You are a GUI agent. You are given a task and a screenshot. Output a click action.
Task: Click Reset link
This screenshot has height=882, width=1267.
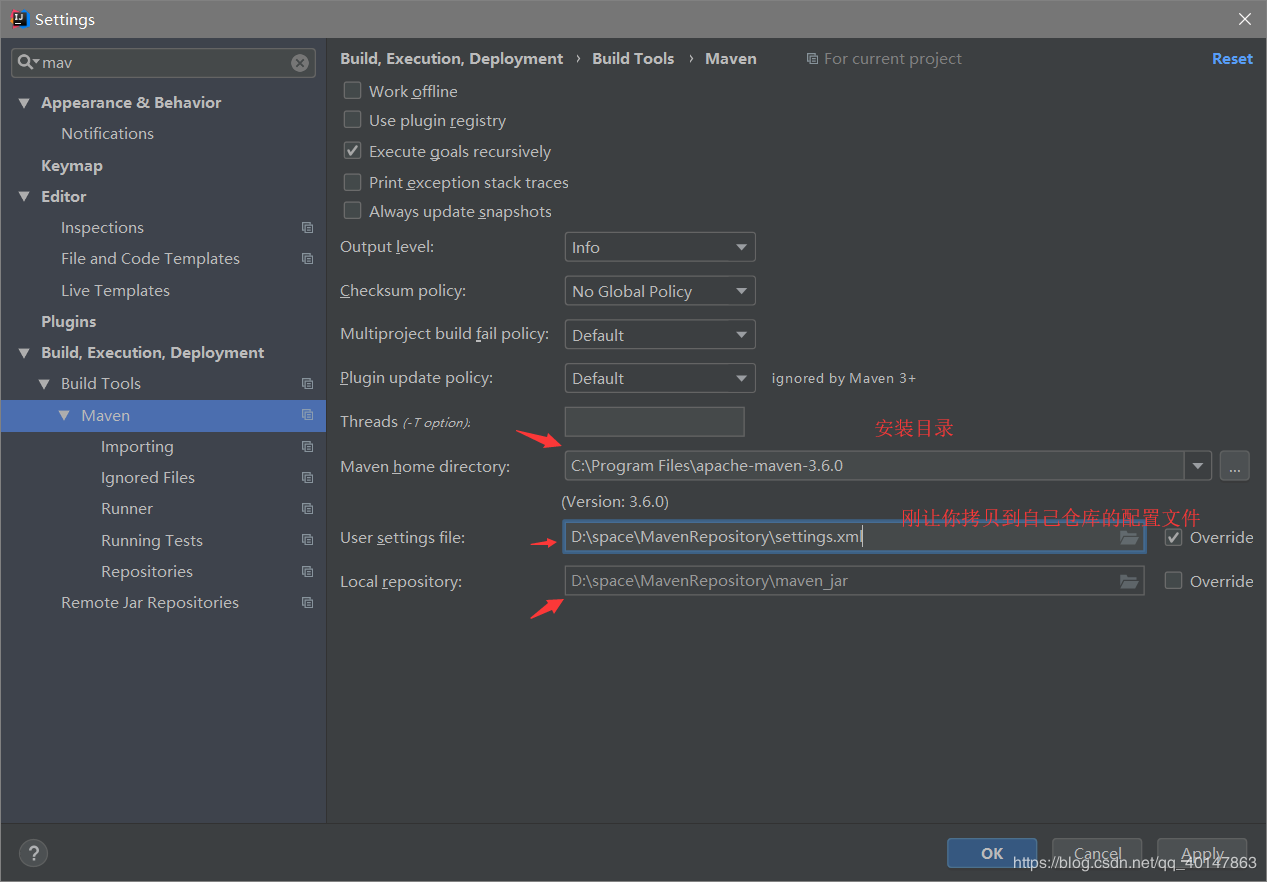(1232, 59)
